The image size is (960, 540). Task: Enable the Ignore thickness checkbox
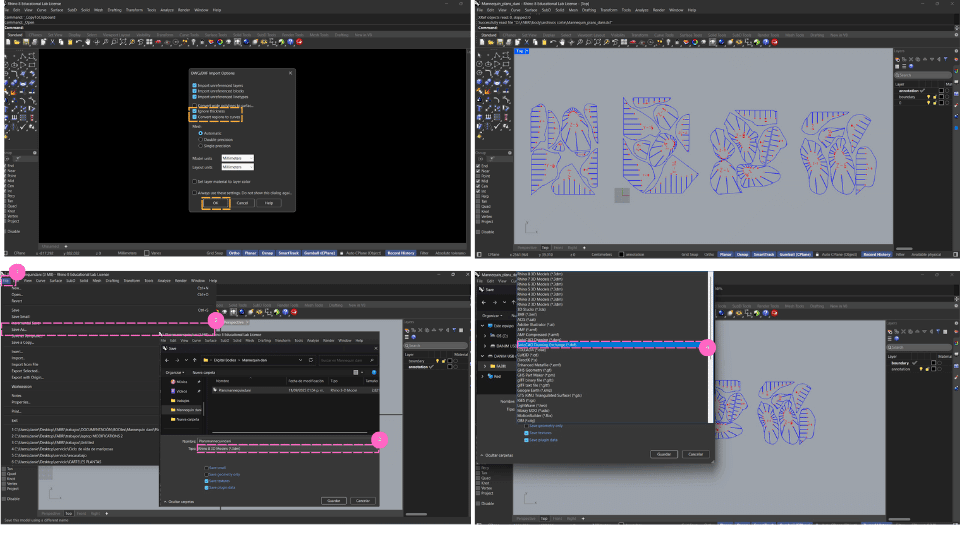[x=195, y=111]
